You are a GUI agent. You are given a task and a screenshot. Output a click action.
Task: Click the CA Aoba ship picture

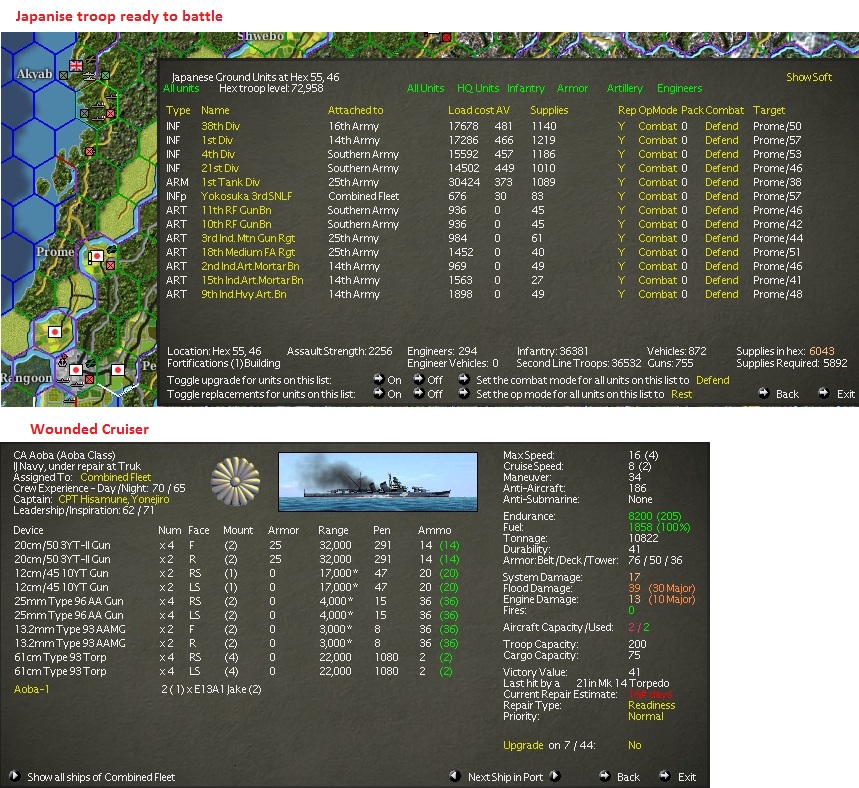click(x=378, y=482)
